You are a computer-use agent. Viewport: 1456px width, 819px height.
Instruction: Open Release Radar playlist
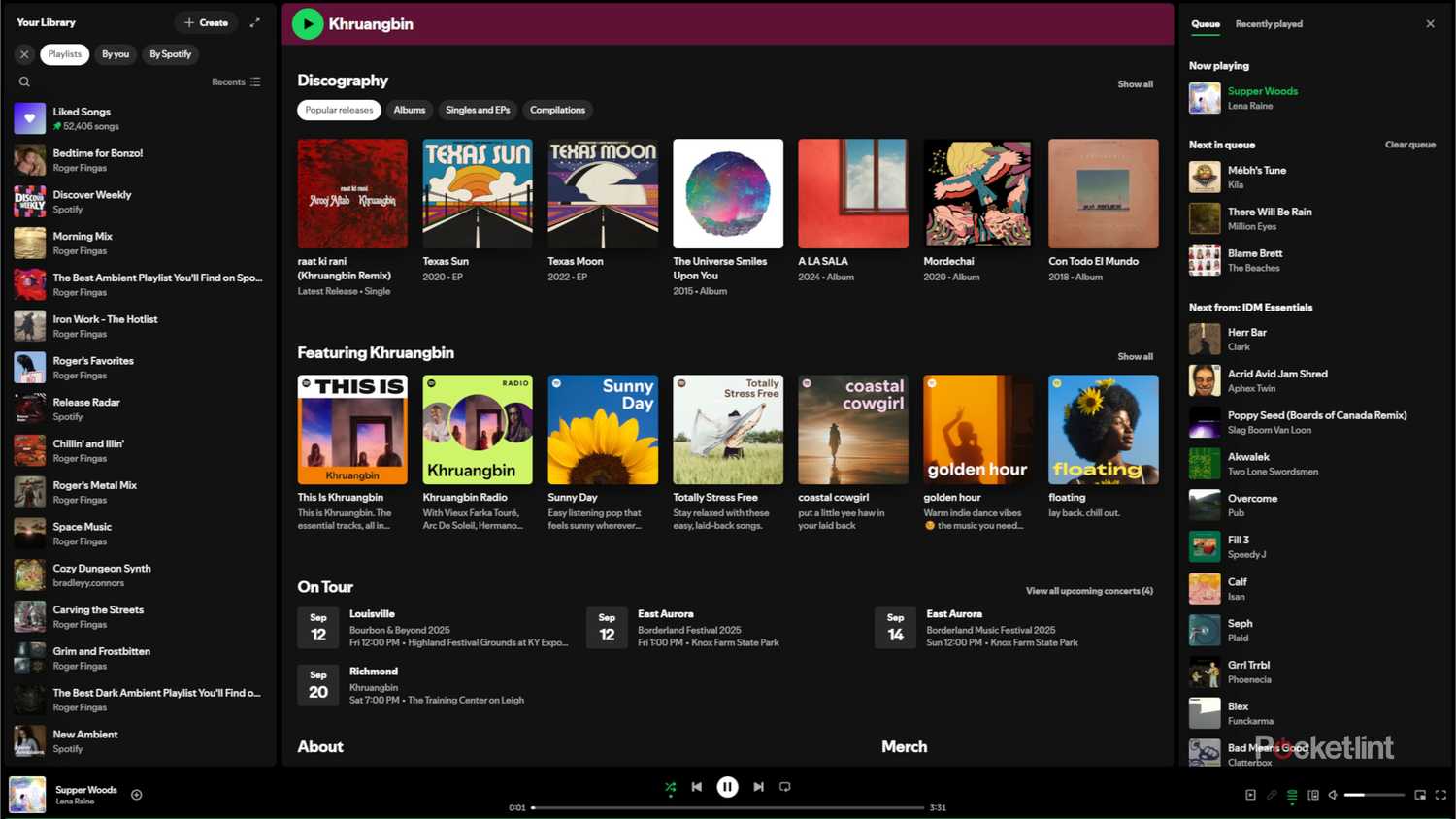pos(141,409)
